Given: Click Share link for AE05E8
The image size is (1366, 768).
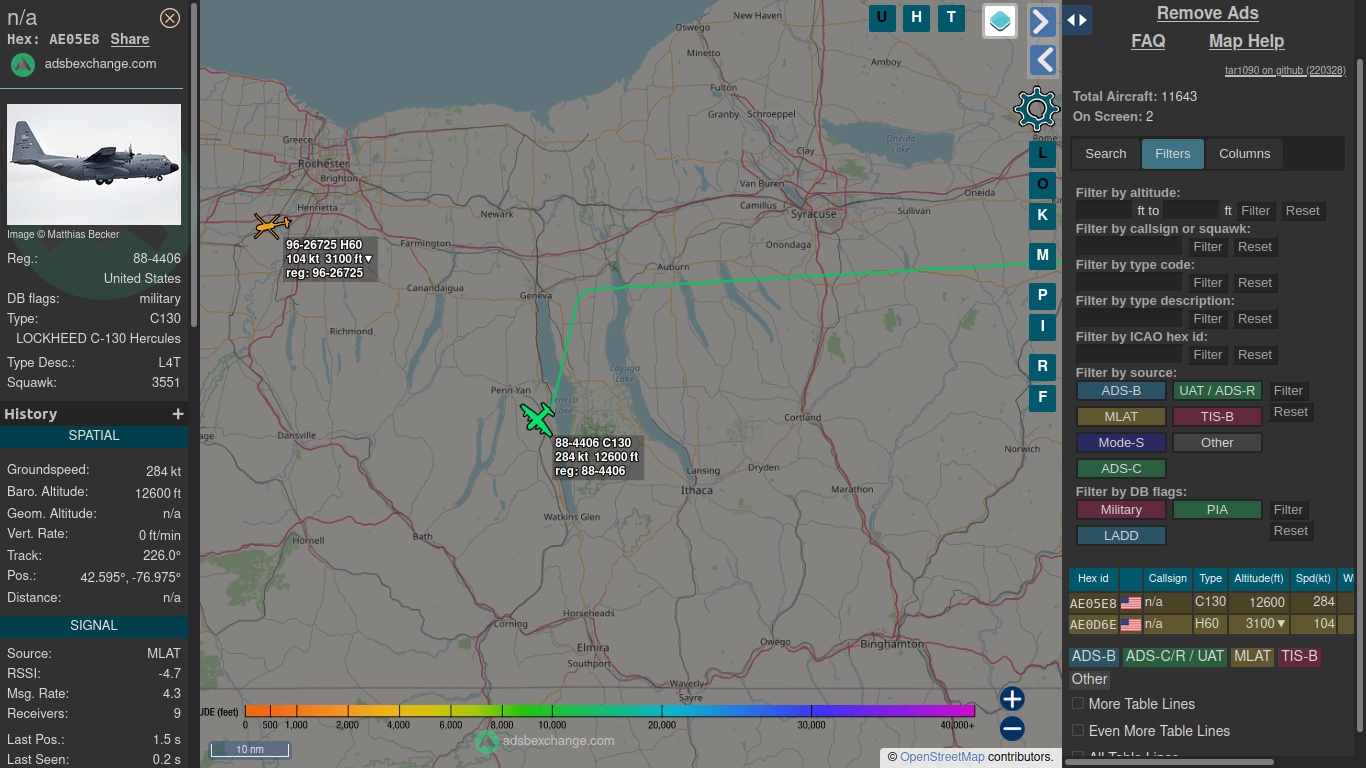Looking at the screenshot, I should point(130,39).
